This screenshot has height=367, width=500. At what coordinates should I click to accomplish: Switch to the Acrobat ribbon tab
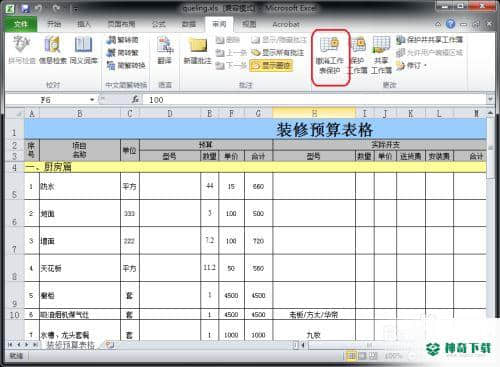286,24
